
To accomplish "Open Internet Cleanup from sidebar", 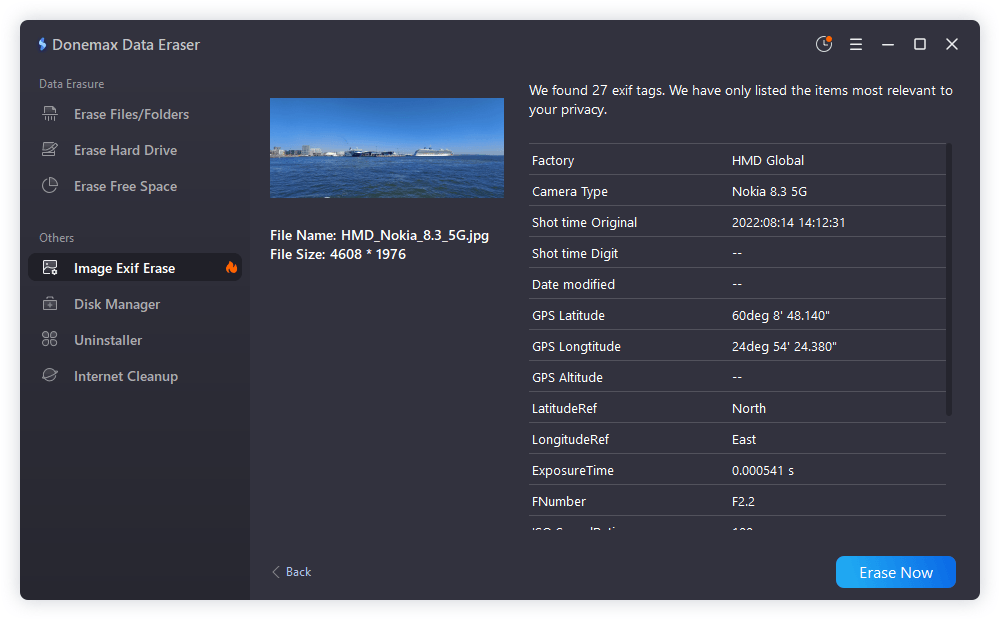I will click(135, 376).
